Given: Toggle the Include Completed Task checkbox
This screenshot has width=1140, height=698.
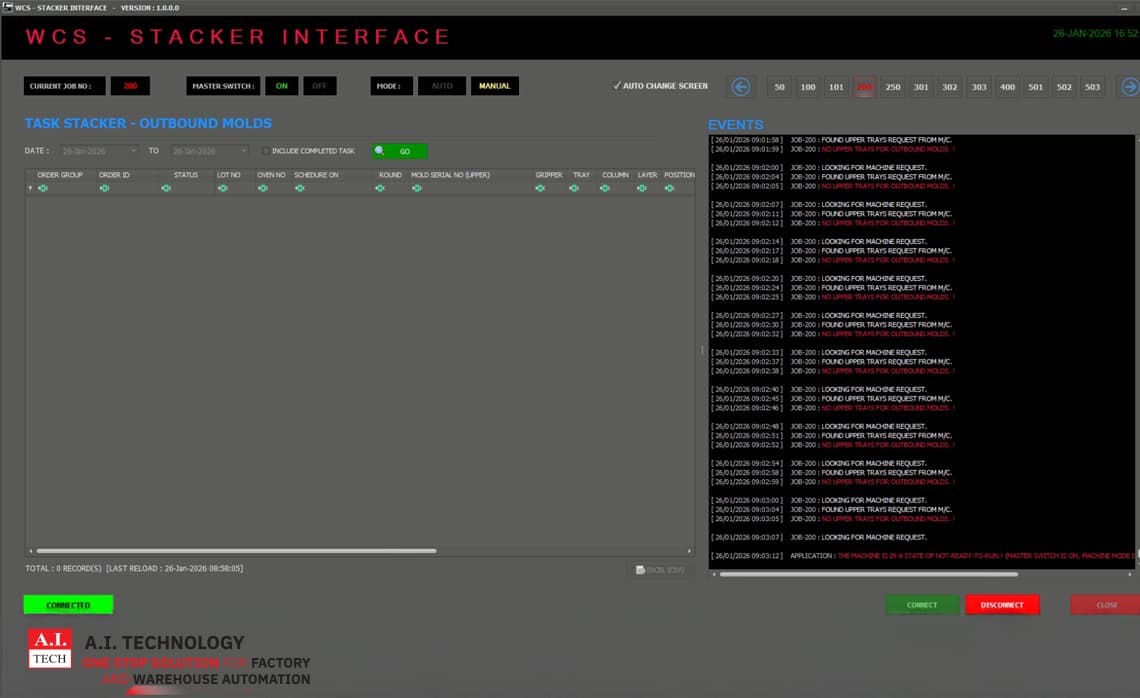Looking at the screenshot, I should coord(265,151).
